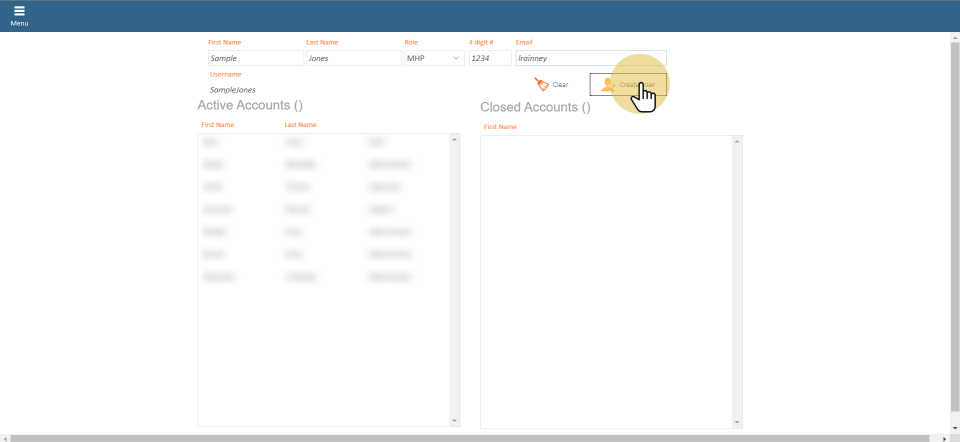Viewport: 960px width, 442px height.
Task: Select the Last Name field containing Jones
Action: pyautogui.click(x=352, y=58)
